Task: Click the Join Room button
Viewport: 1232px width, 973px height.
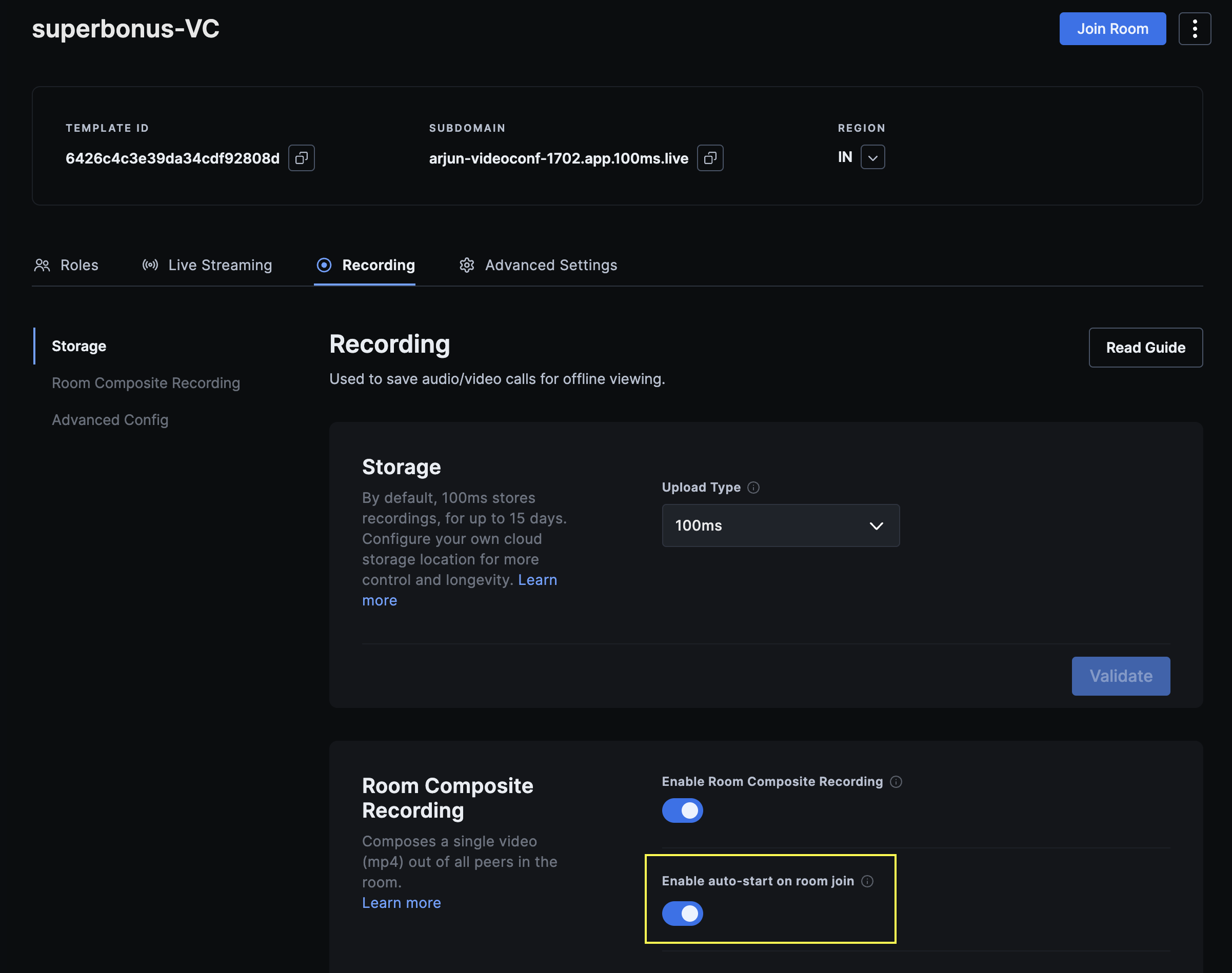Action: point(1112,29)
